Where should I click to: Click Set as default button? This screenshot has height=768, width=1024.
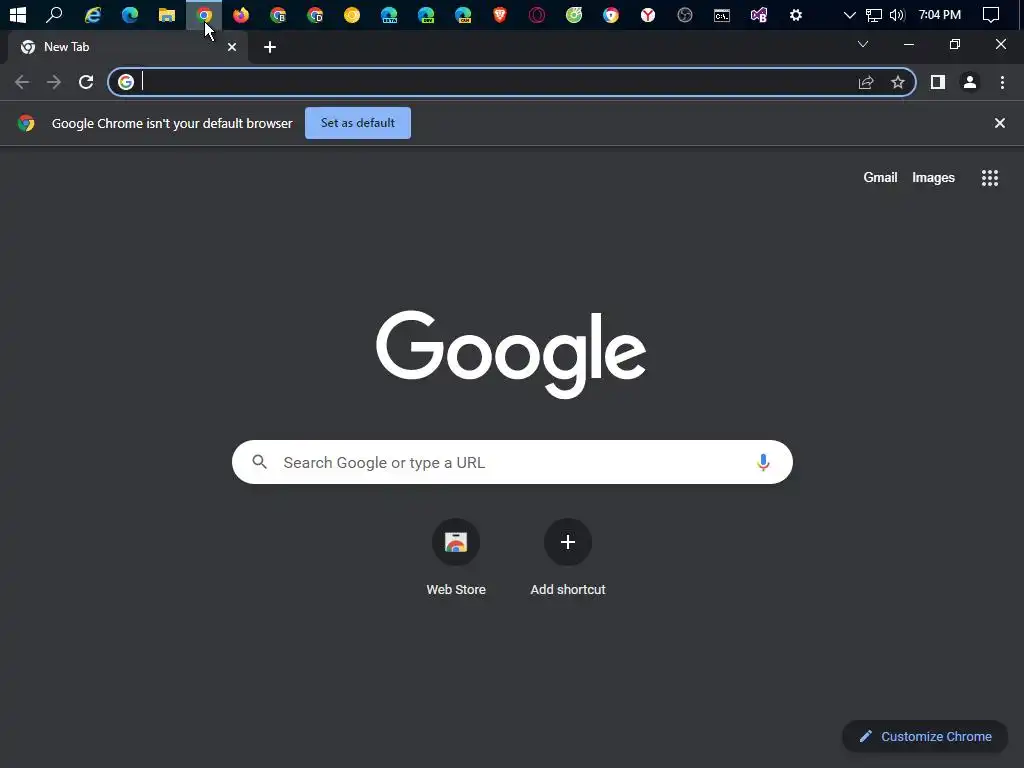click(x=358, y=123)
